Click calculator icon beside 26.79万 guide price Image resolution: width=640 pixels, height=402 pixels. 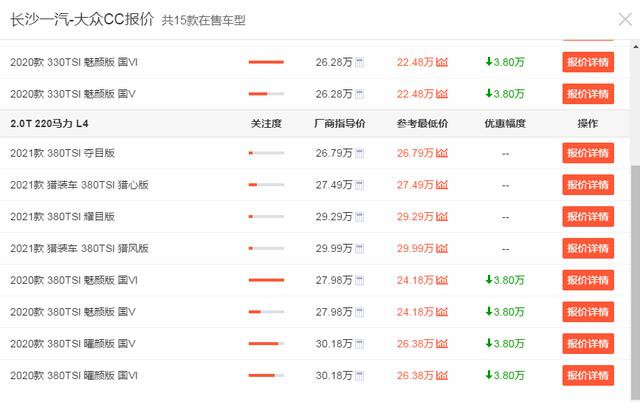pos(359,153)
